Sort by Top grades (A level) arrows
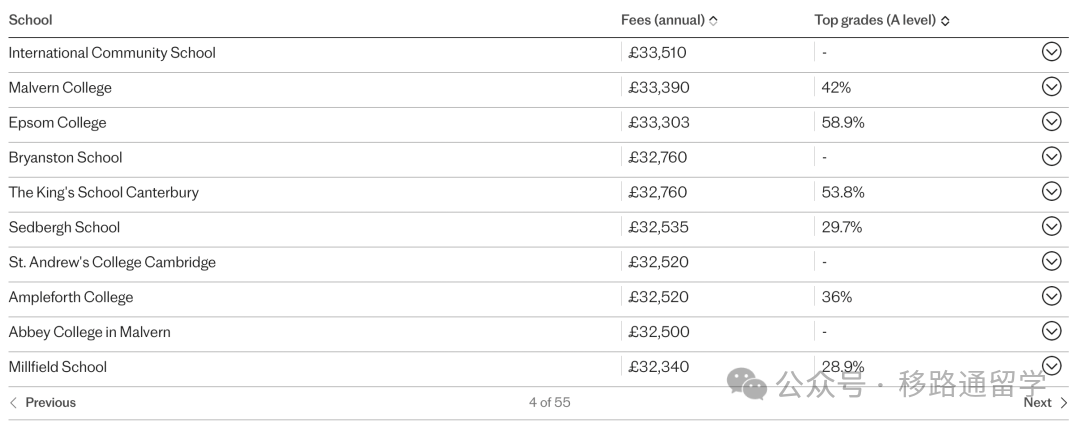 [945, 21]
